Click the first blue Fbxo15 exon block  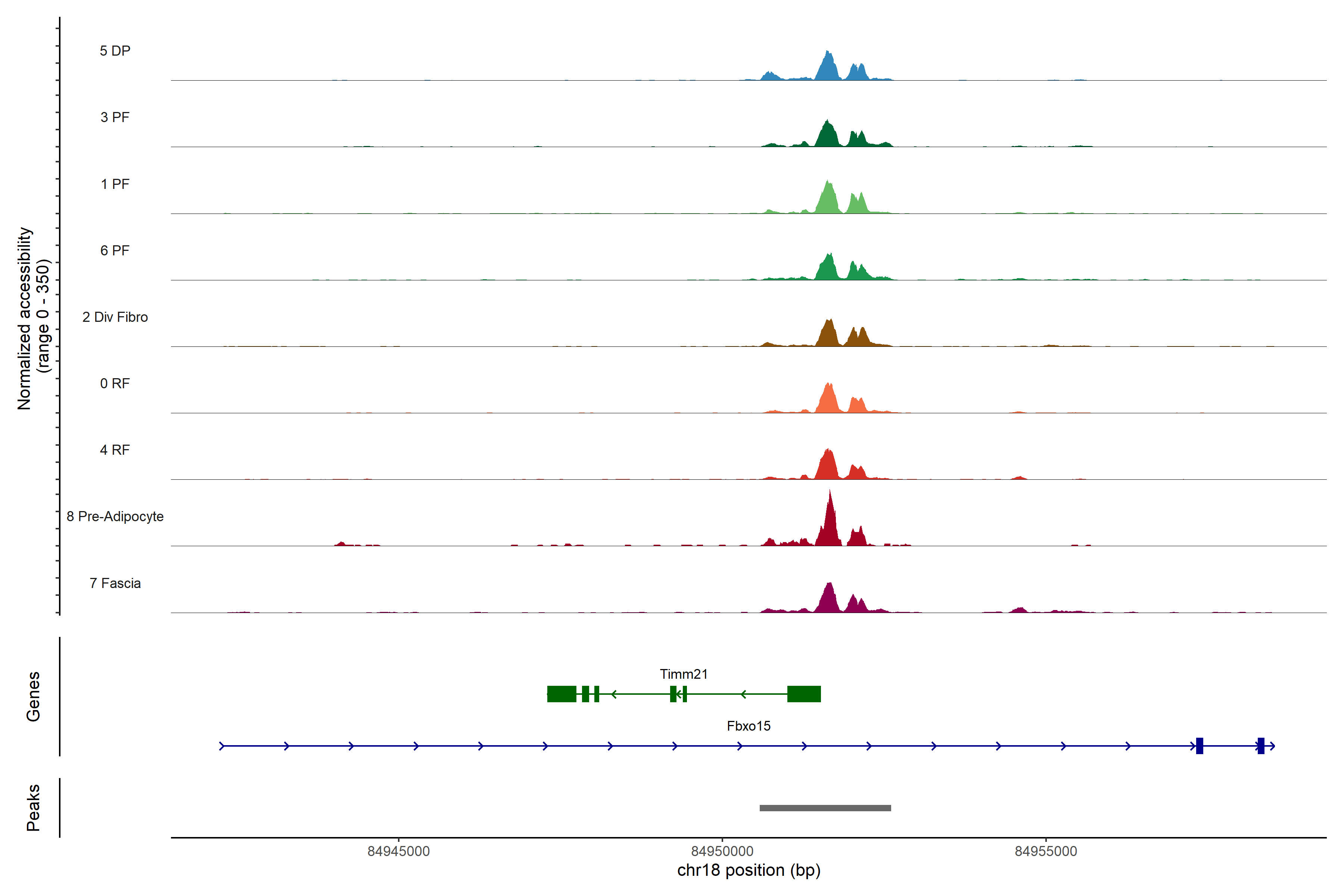pos(1200,746)
